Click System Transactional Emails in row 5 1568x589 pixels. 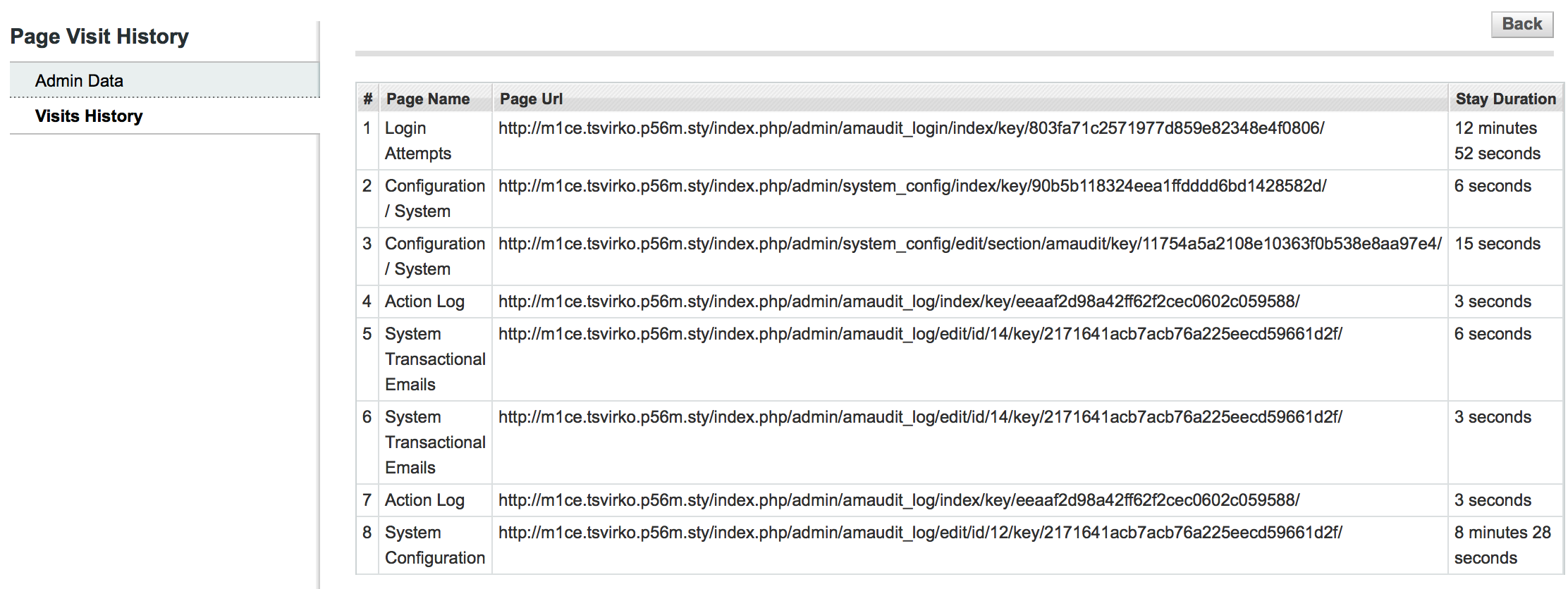[x=435, y=359]
